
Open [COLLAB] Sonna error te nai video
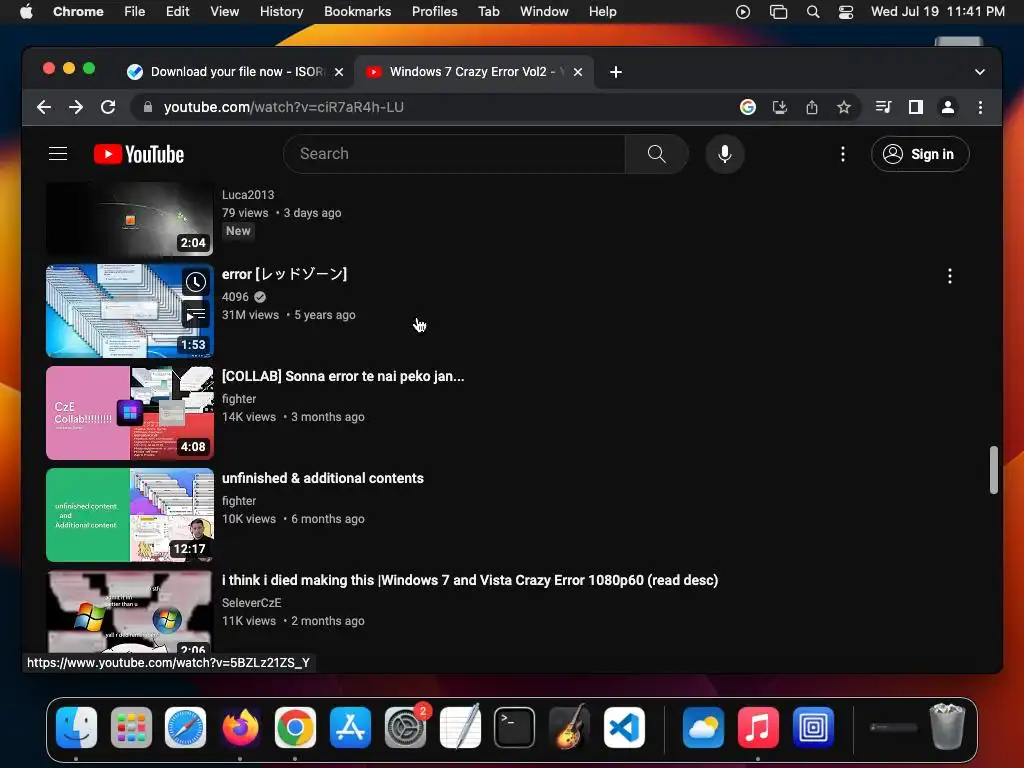pos(343,376)
